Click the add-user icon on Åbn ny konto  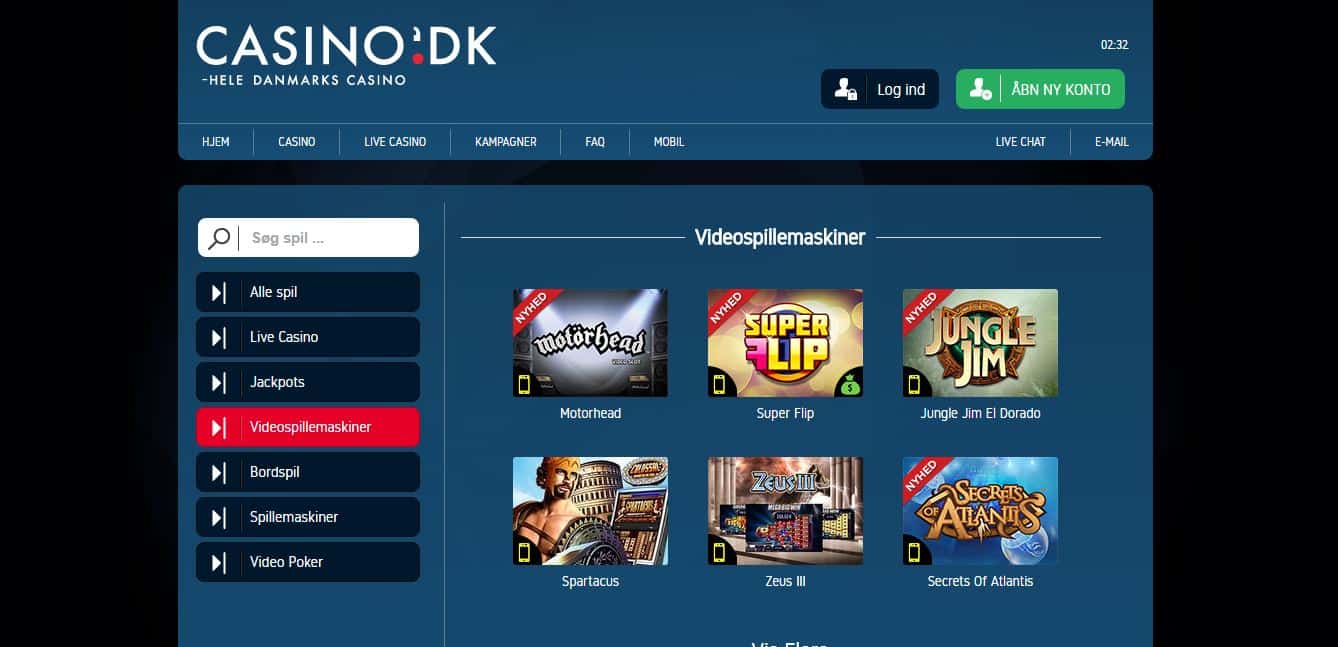pyautogui.click(x=981, y=89)
